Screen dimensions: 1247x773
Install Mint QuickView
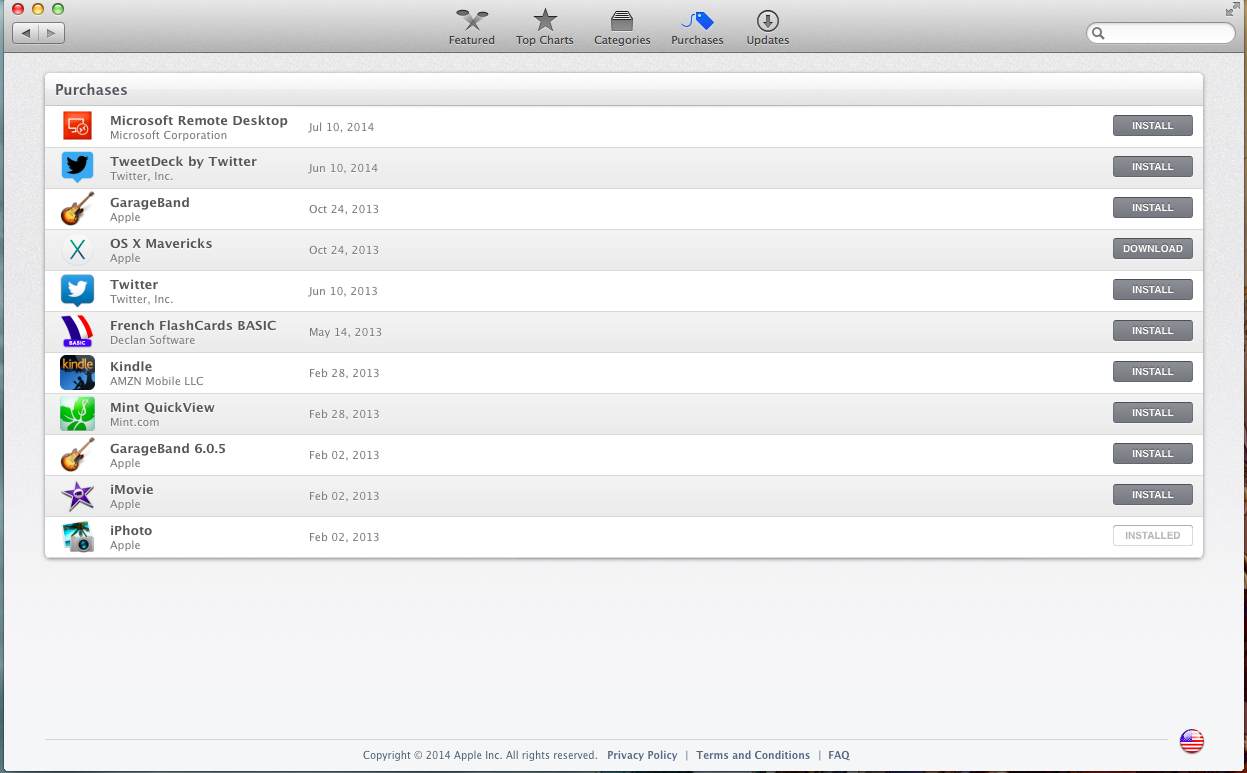pos(1152,413)
